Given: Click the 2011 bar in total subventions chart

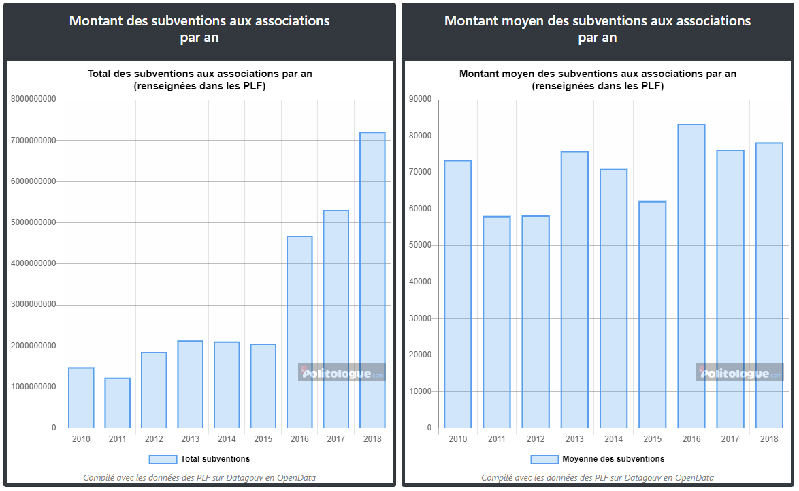Looking at the screenshot, I should pos(117,402).
